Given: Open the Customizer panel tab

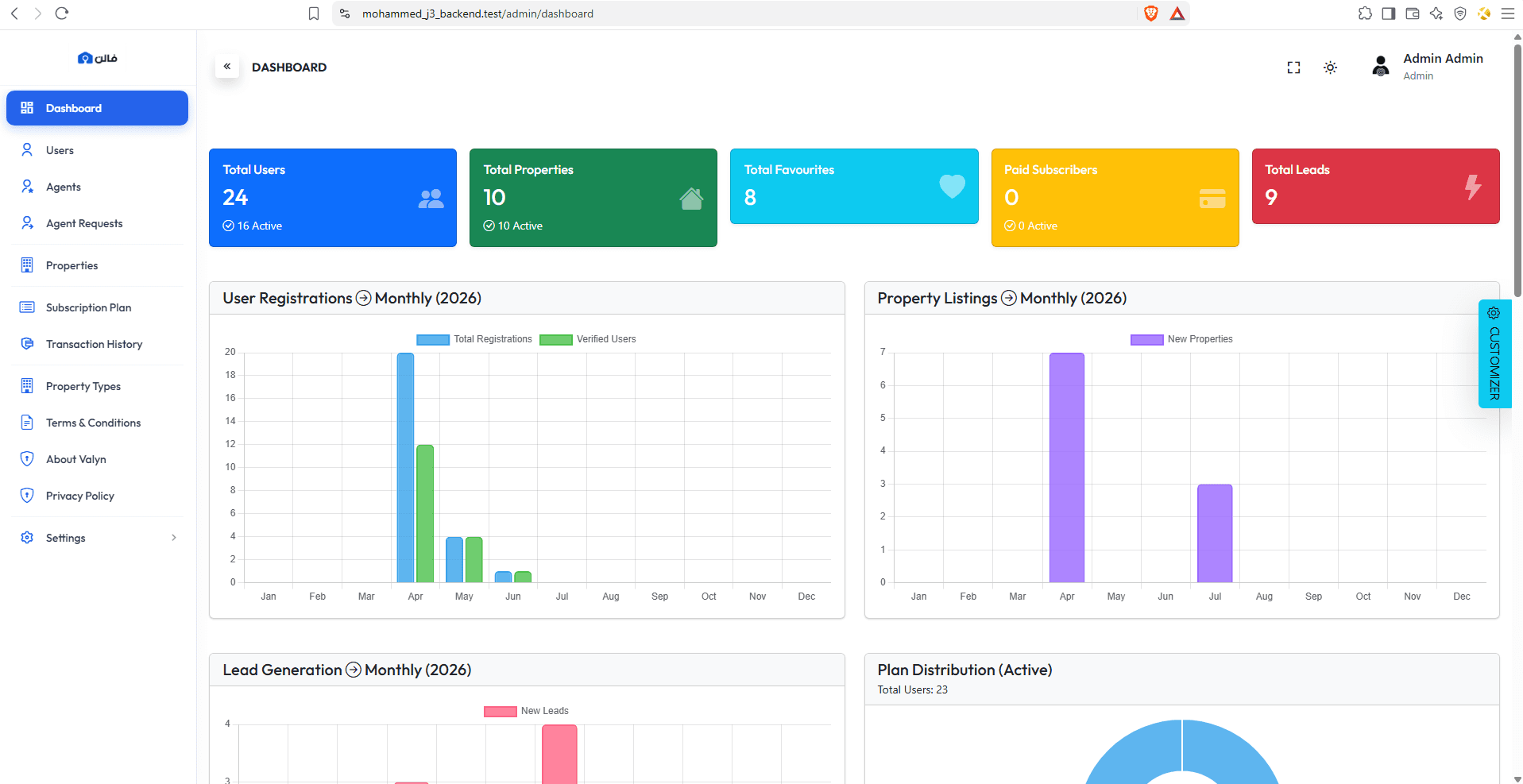Looking at the screenshot, I should coord(1494,353).
